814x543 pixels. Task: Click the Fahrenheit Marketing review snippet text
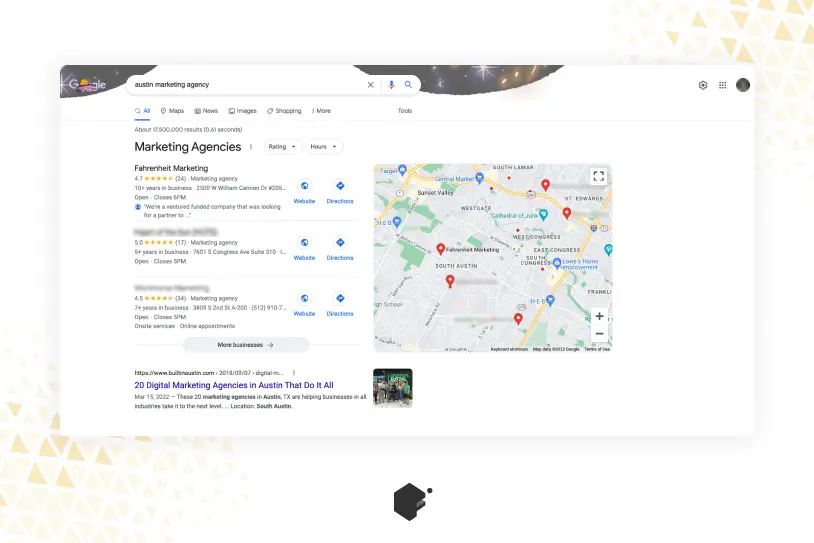tap(212, 211)
